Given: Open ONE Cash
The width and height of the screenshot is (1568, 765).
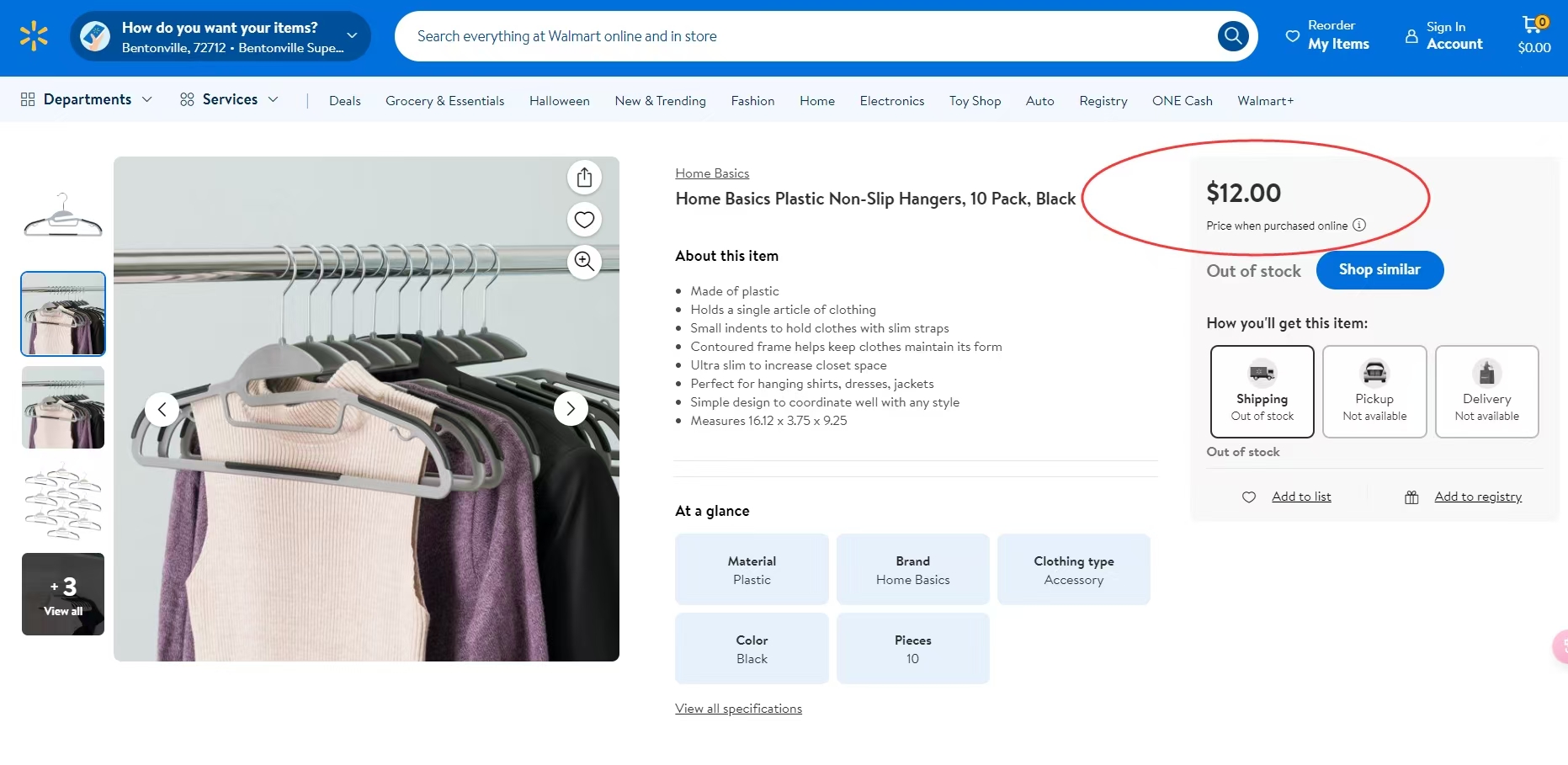Looking at the screenshot, I should [x=1183, y=101].
